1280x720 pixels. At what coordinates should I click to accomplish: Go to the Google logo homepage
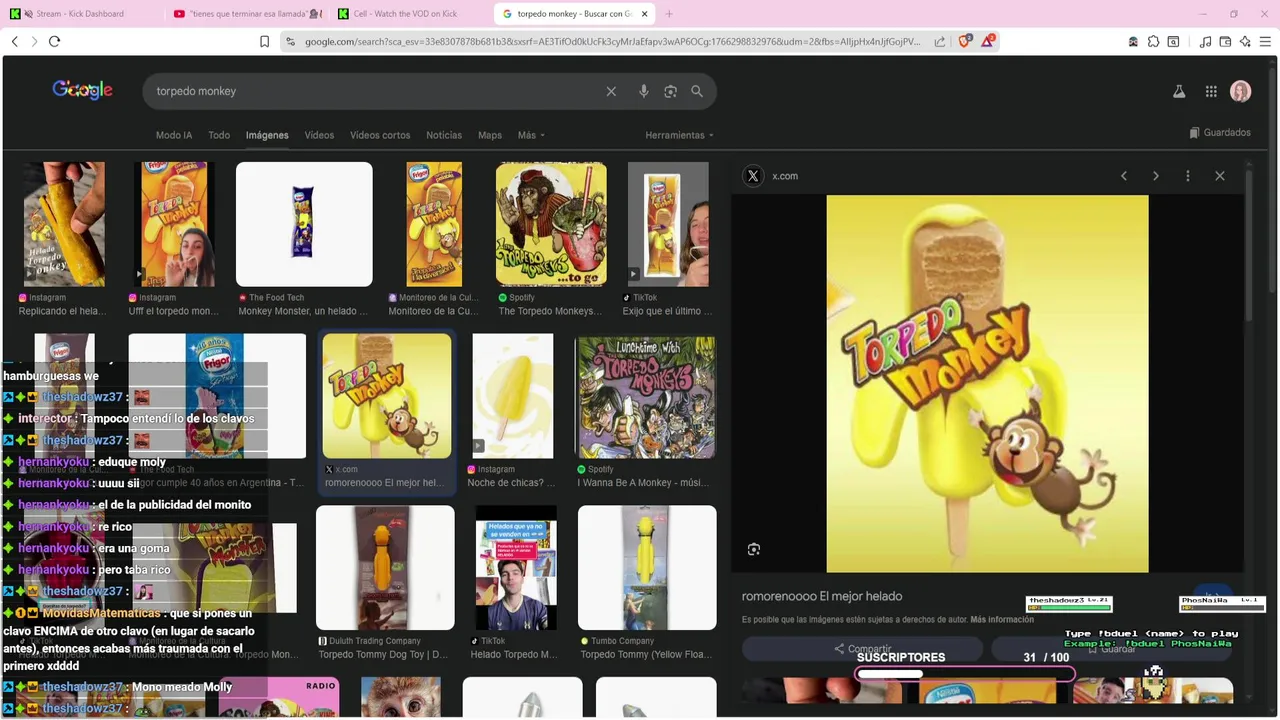click(x=82, y=90)
